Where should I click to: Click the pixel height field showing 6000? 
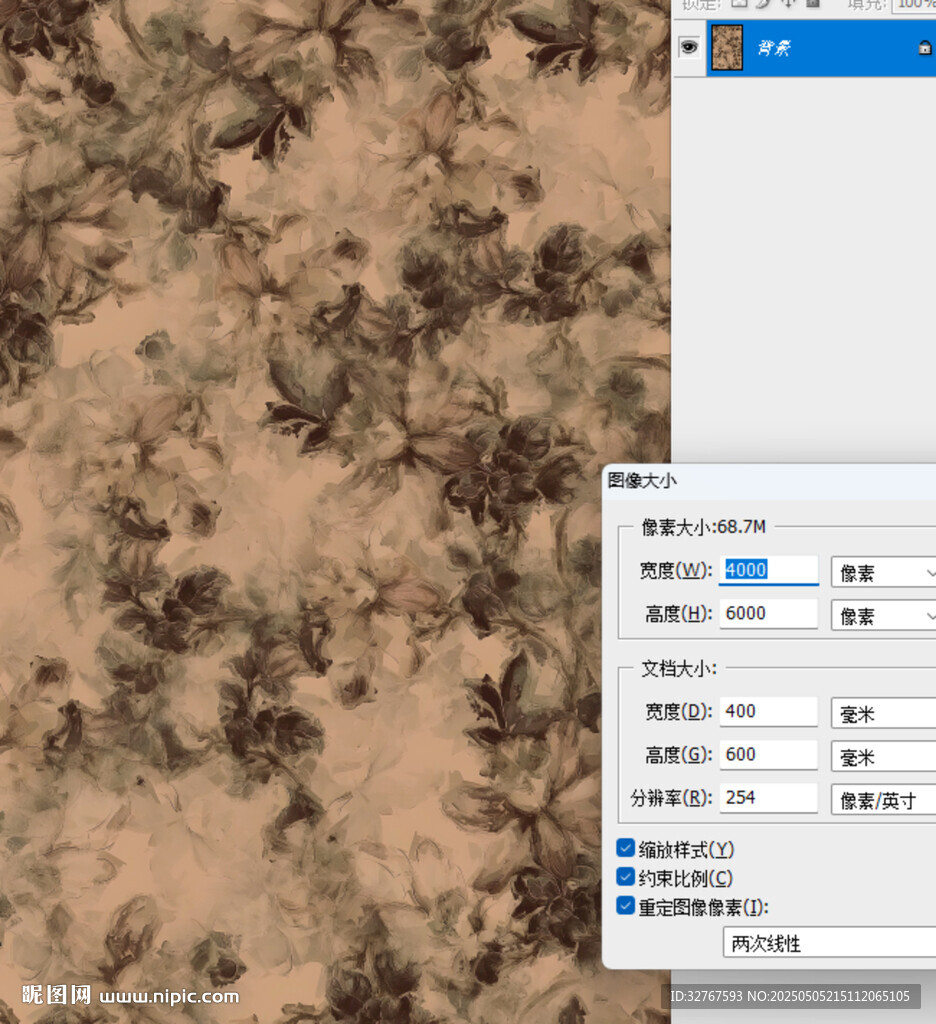coord(768,614)
